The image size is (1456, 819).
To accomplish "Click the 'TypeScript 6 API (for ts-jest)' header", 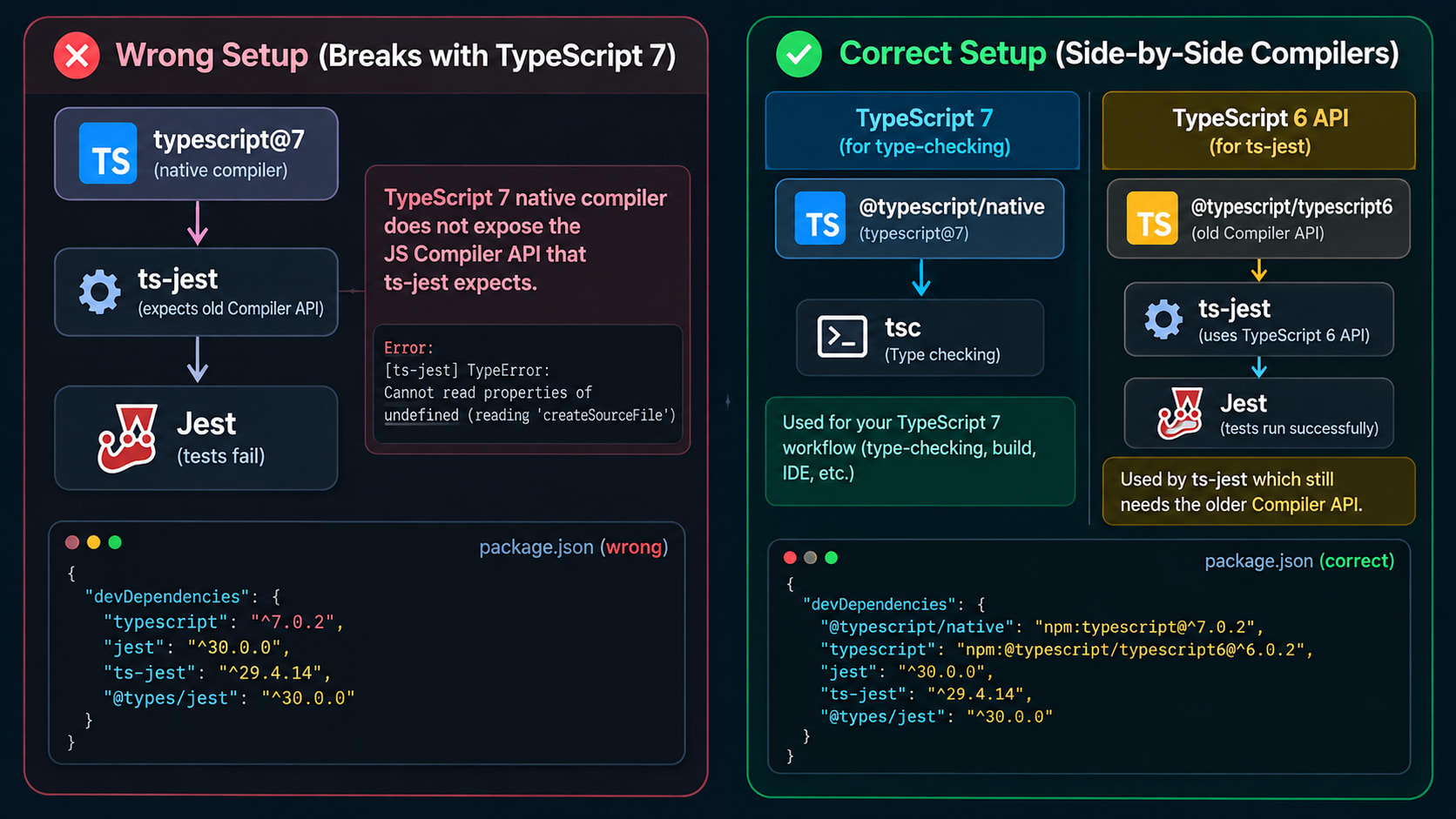I will point(1259,131).
